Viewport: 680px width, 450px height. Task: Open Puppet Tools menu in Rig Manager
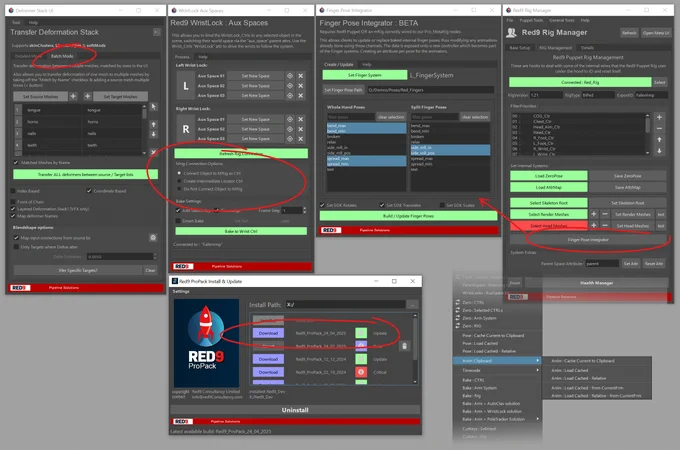531,20
